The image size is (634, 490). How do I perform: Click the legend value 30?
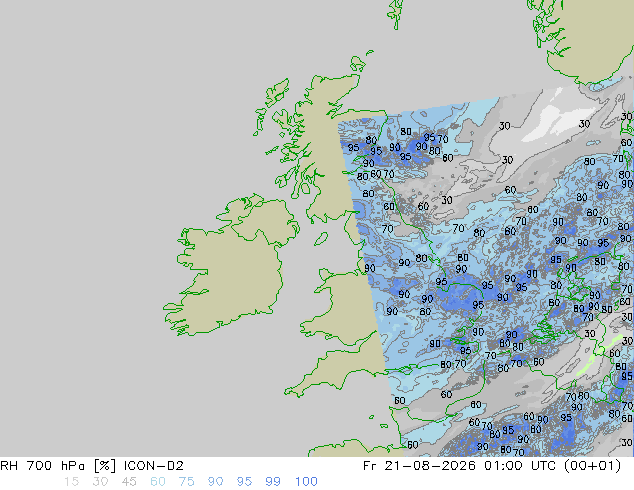100,482
